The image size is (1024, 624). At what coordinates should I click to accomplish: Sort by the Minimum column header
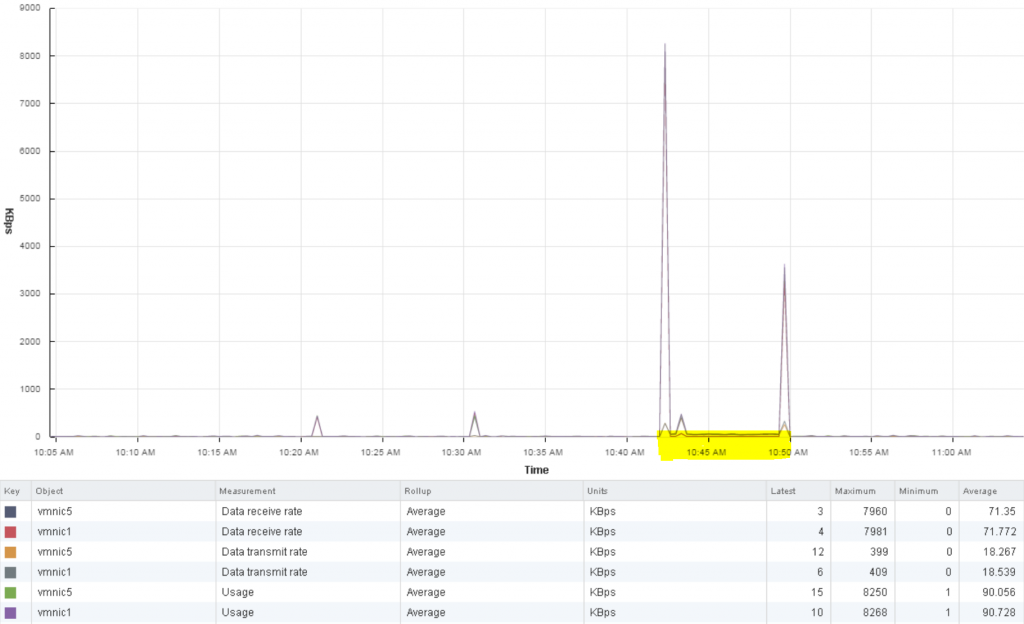tap(918, 491)
